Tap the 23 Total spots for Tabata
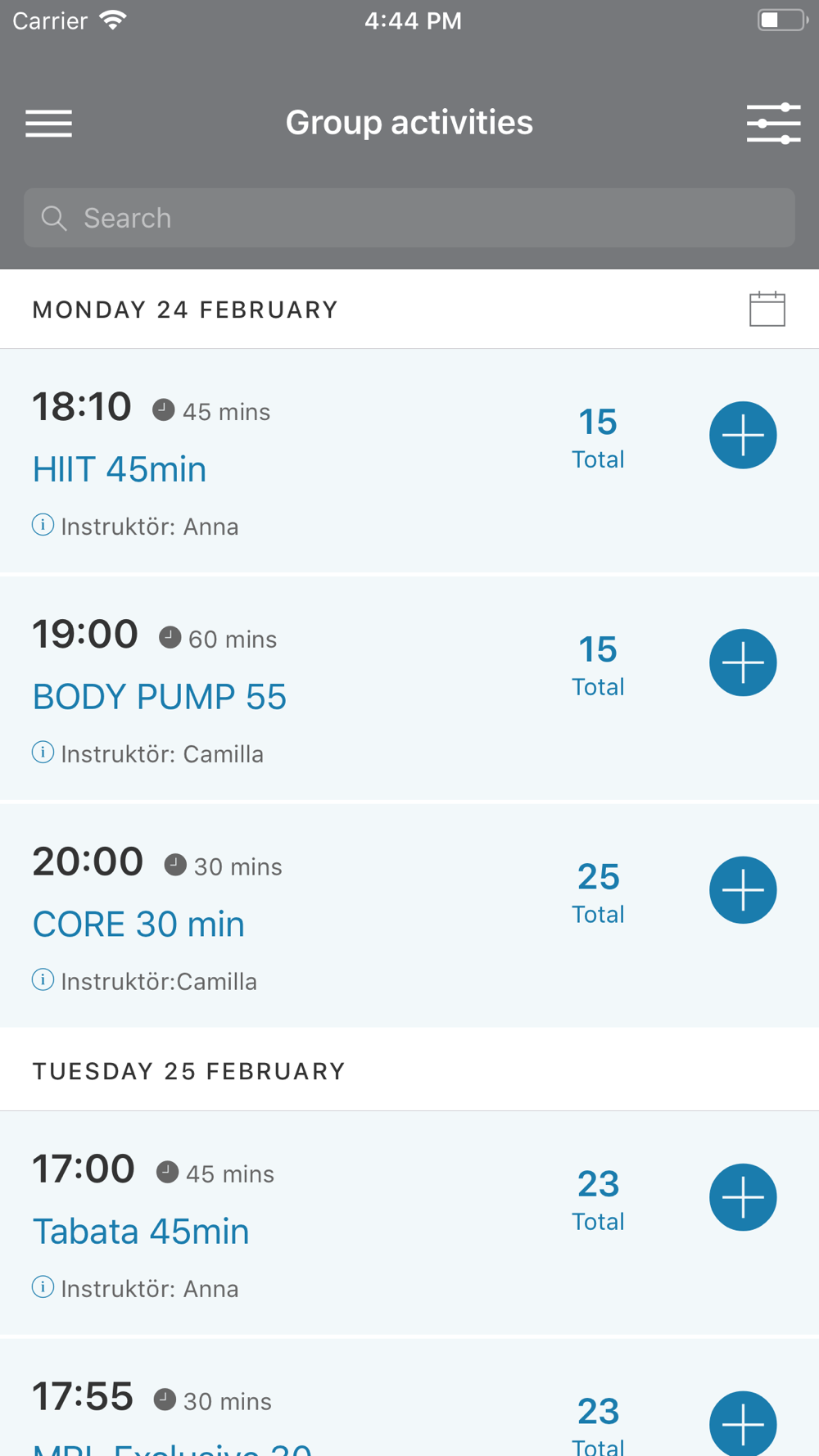Screen dimensions: 819x1456 (x=598, y=1199)
